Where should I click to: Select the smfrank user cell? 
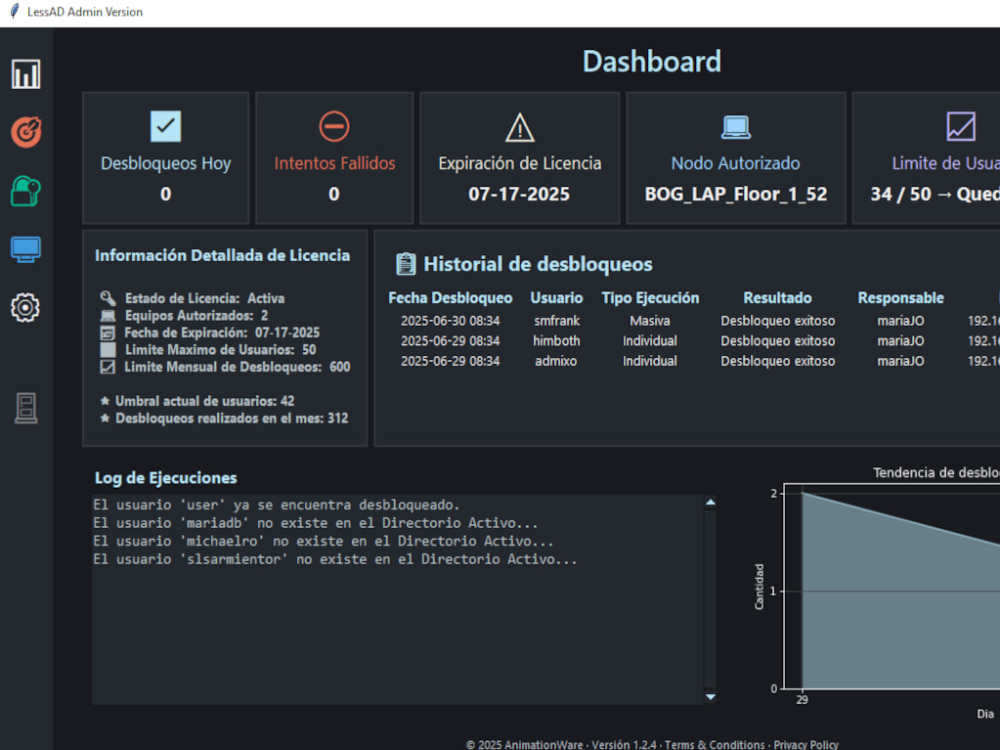[557, 321]
